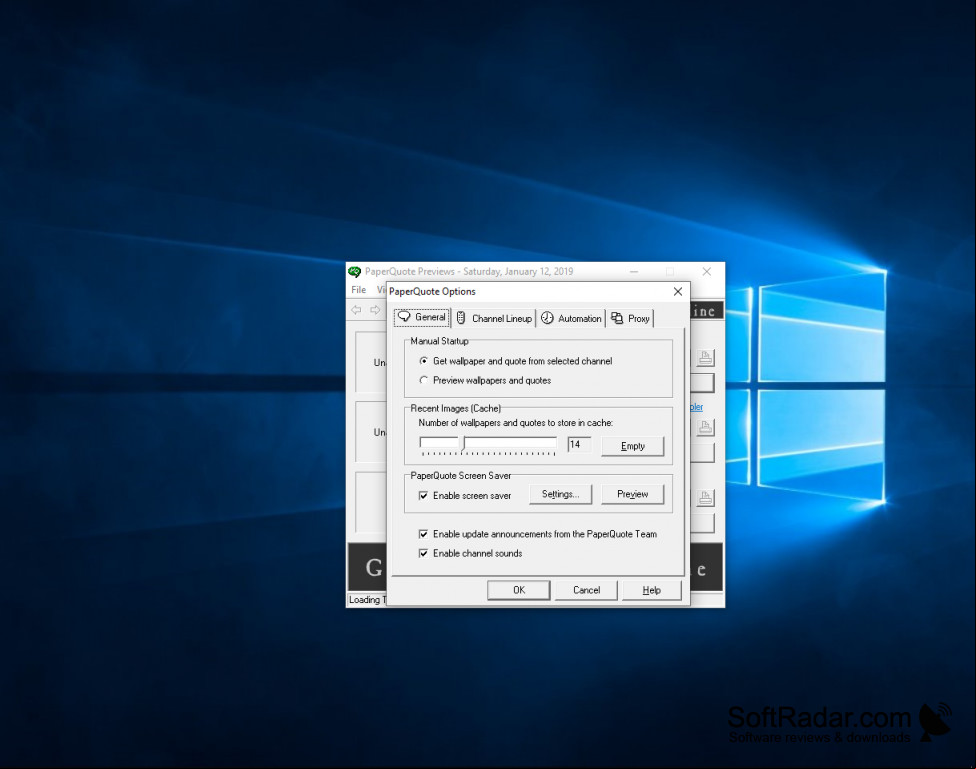Click the second print icon in Previews window
The height and width of the screenshot is (769, 976).
[705, 427]
